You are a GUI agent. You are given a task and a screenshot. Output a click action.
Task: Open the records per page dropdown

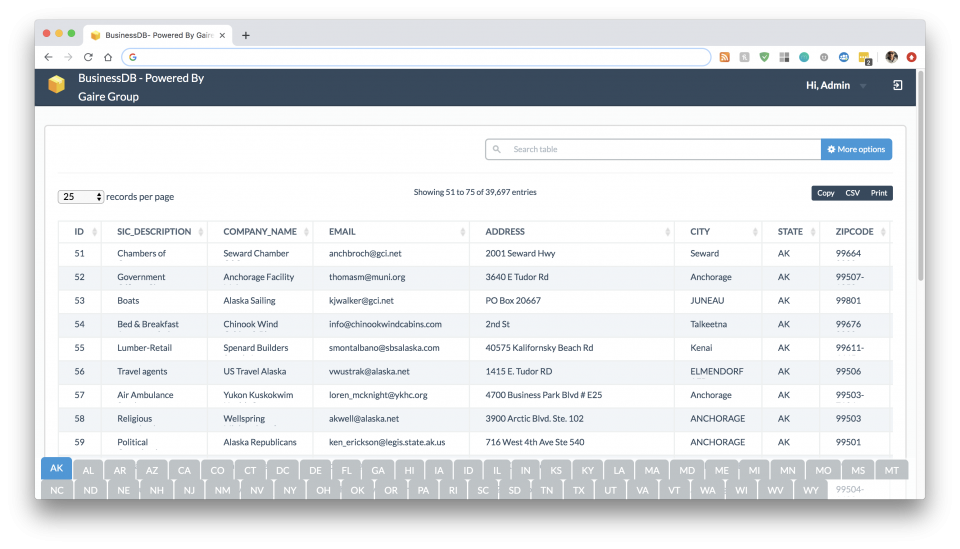[x=81, y=197]
